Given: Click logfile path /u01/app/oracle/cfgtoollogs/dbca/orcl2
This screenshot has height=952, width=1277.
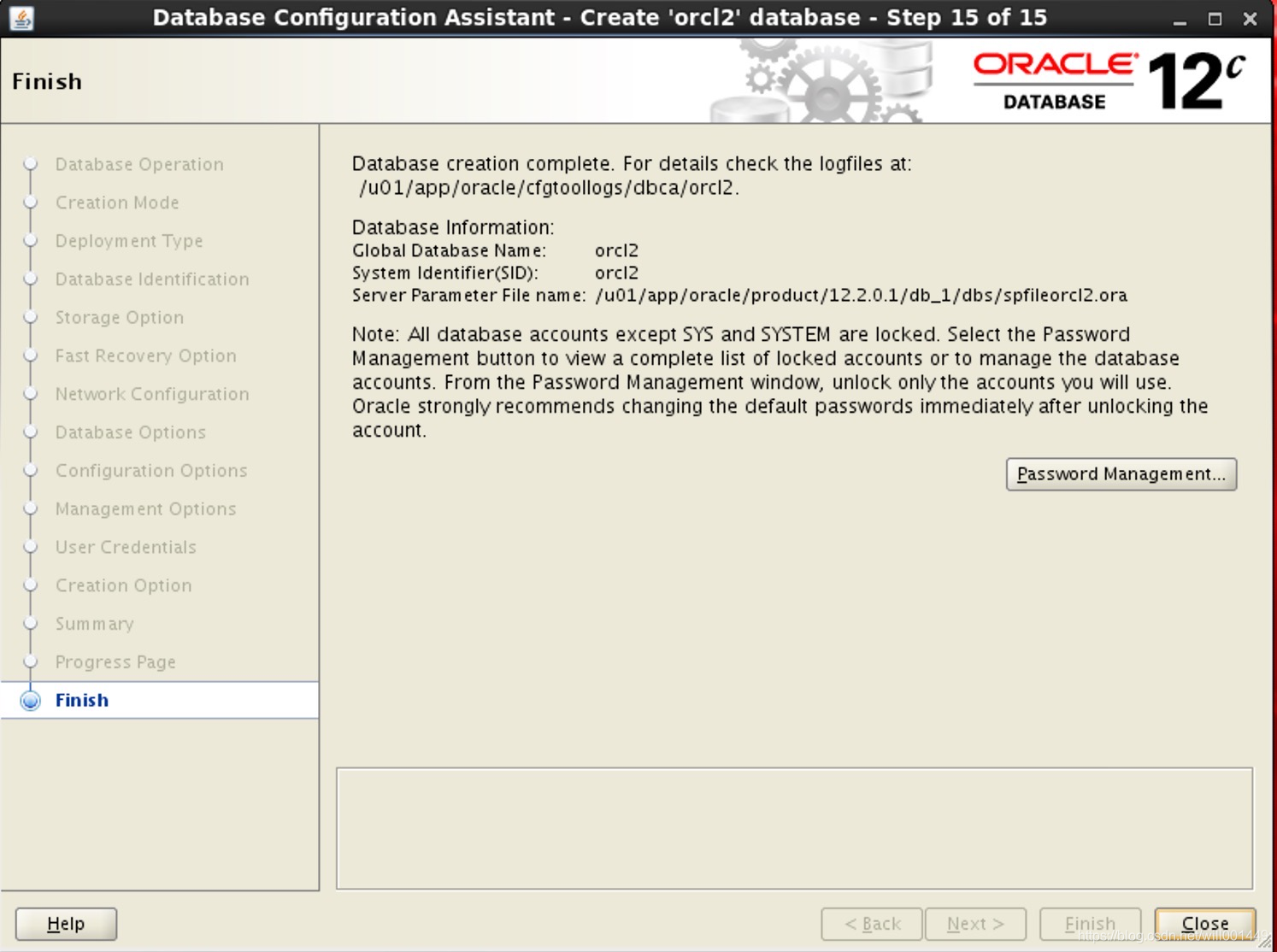Looking at the screenshot, I should click(549, 188).
